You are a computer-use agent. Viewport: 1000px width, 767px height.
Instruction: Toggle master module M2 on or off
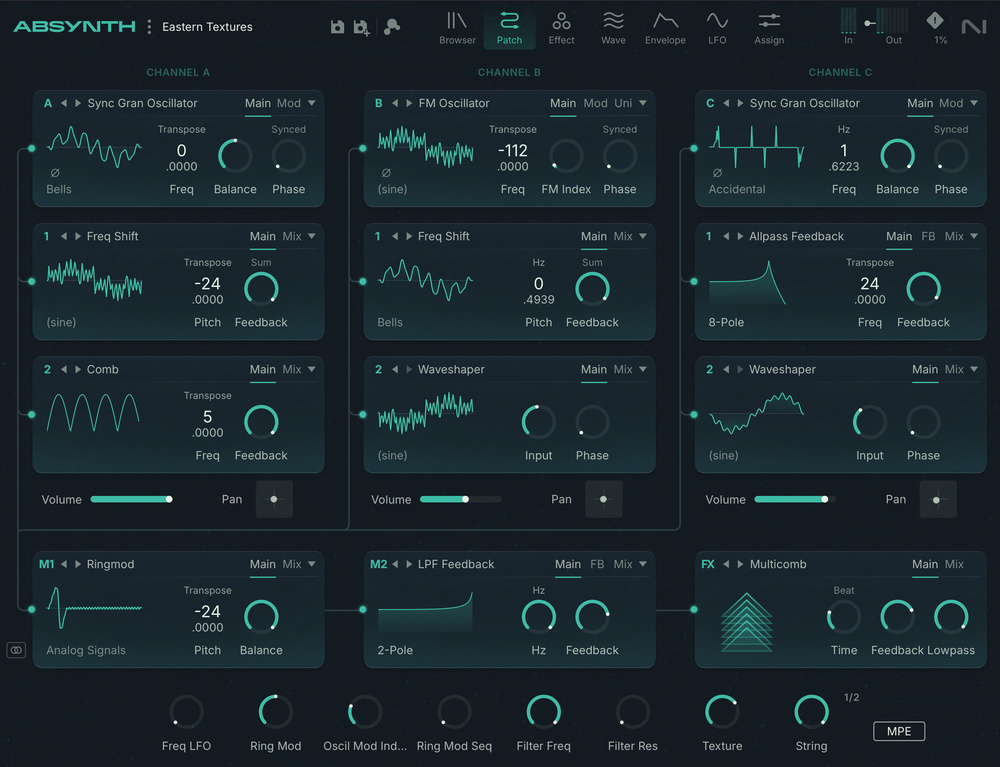pyautogui.click(x=379, y=564)
